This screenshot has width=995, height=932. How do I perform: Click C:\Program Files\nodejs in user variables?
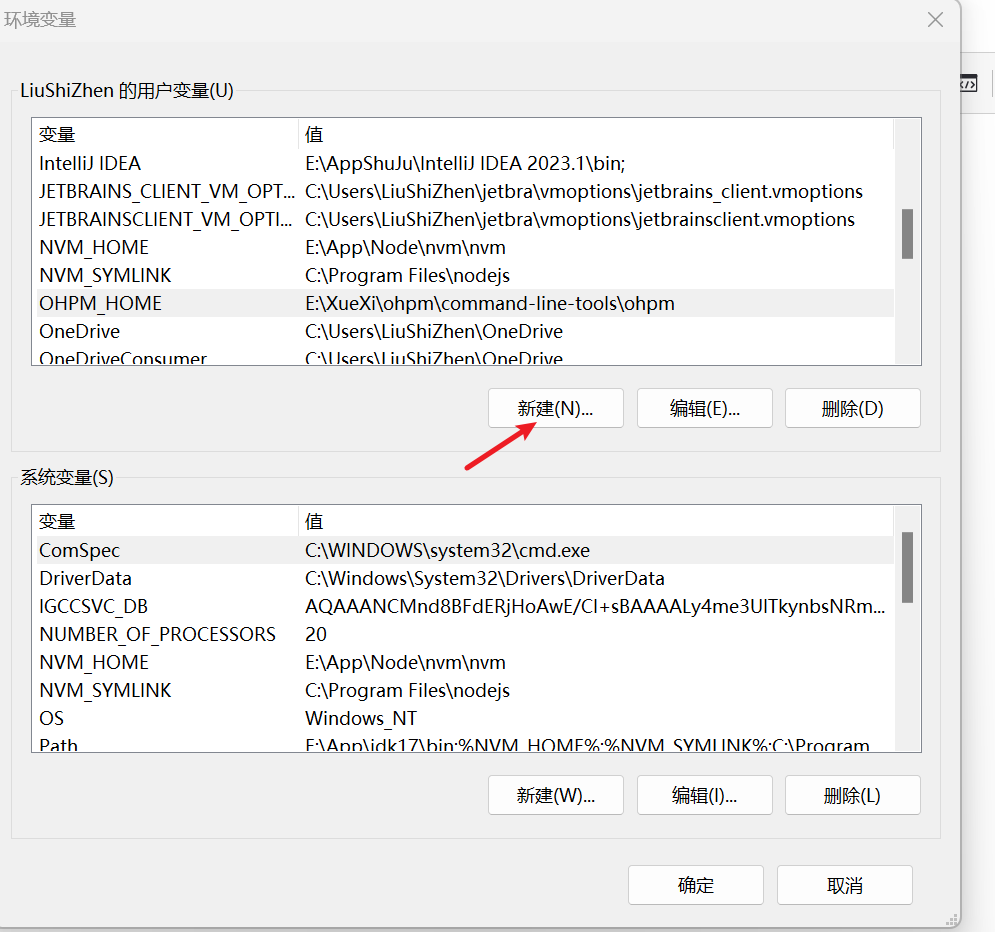pyautogui.click(x=407, y=275)
